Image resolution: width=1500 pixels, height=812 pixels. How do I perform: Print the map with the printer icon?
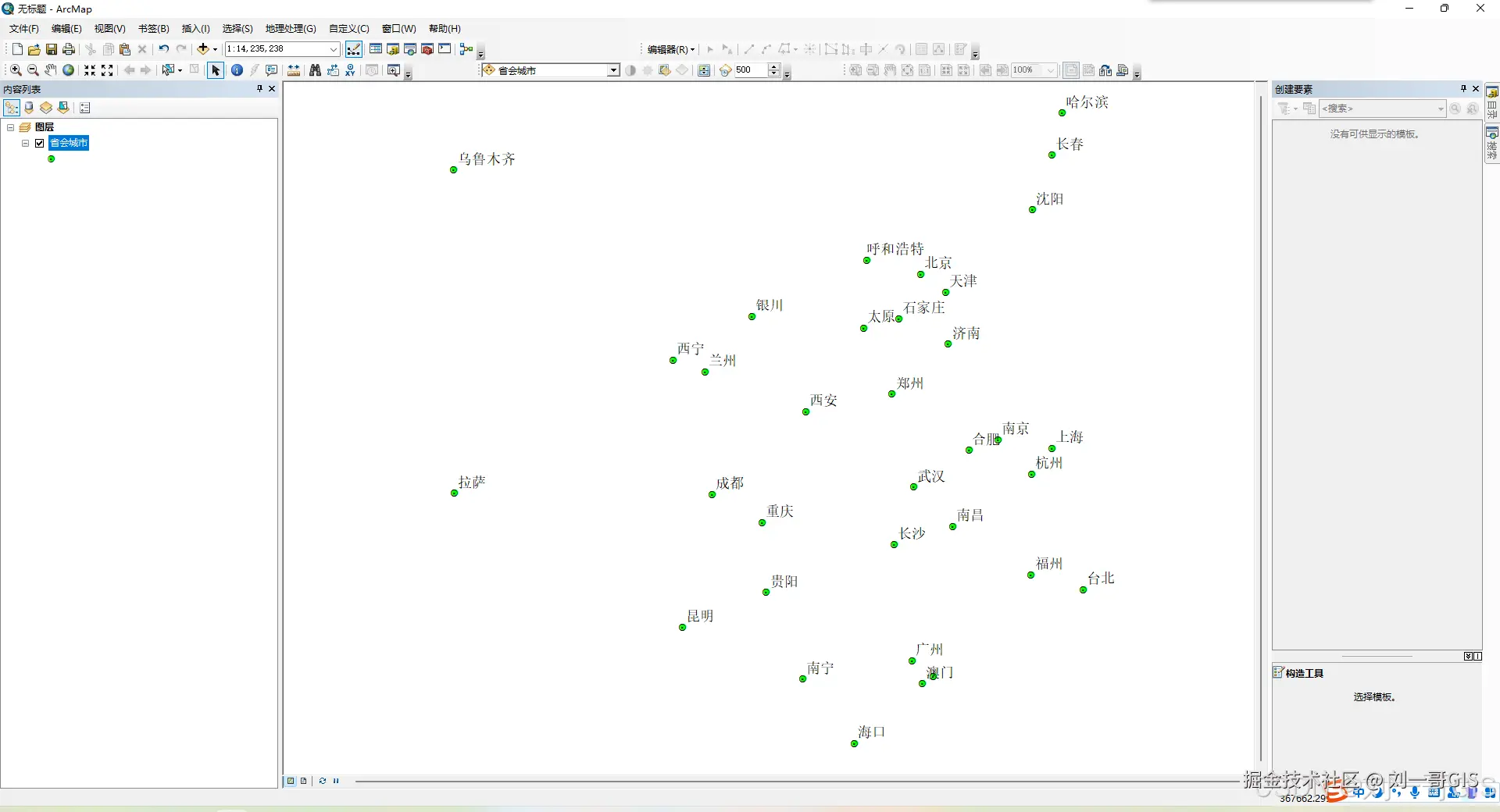click(68, 49)
